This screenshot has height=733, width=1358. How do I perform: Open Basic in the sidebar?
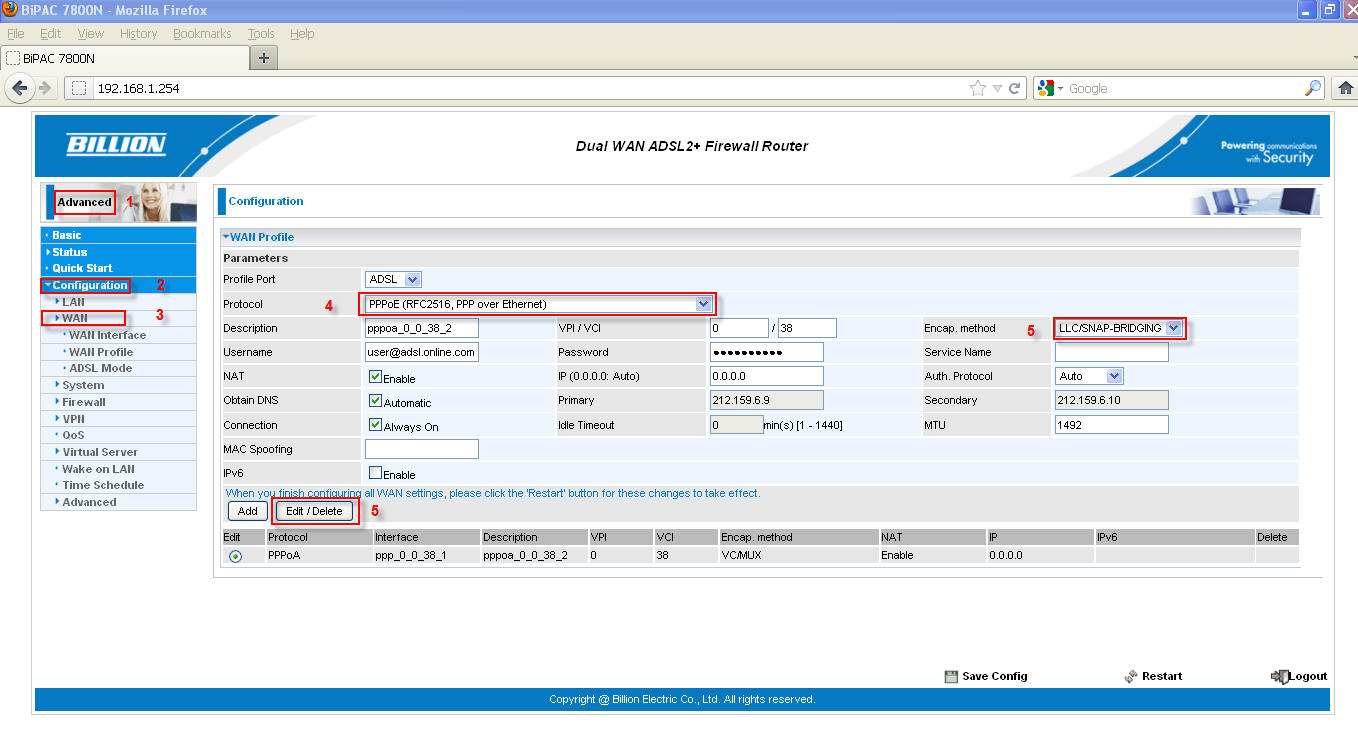point(67,235)
